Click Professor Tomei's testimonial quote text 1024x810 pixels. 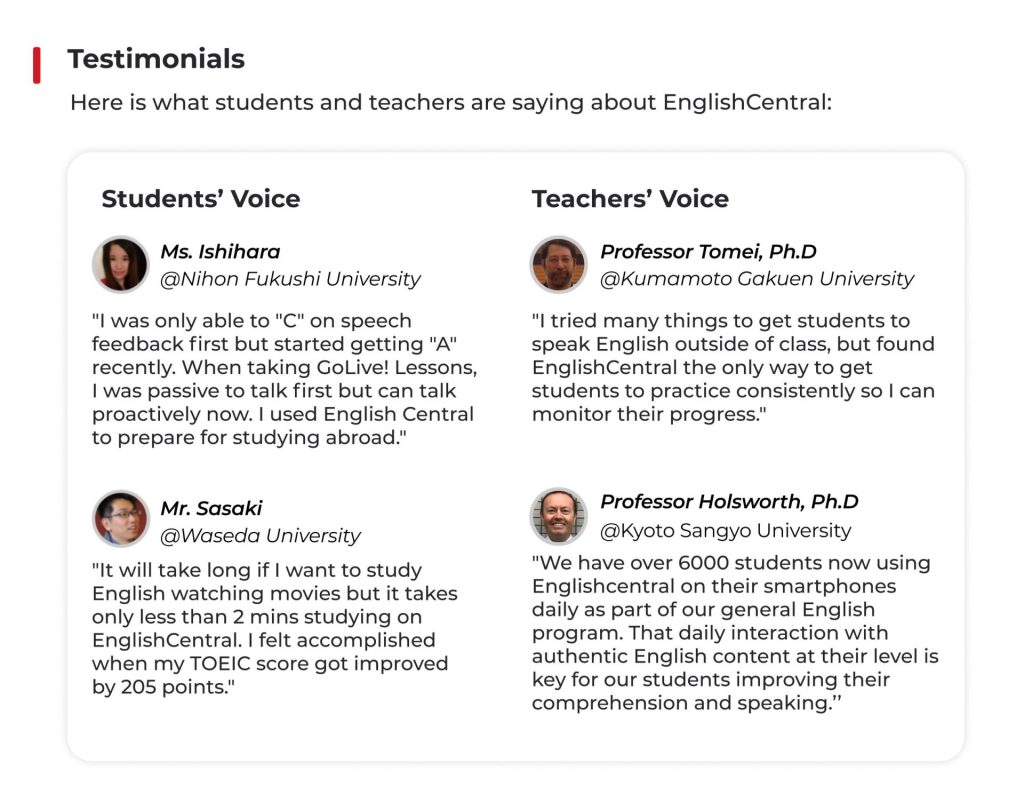pyautogui.click(x=733, y=367)
